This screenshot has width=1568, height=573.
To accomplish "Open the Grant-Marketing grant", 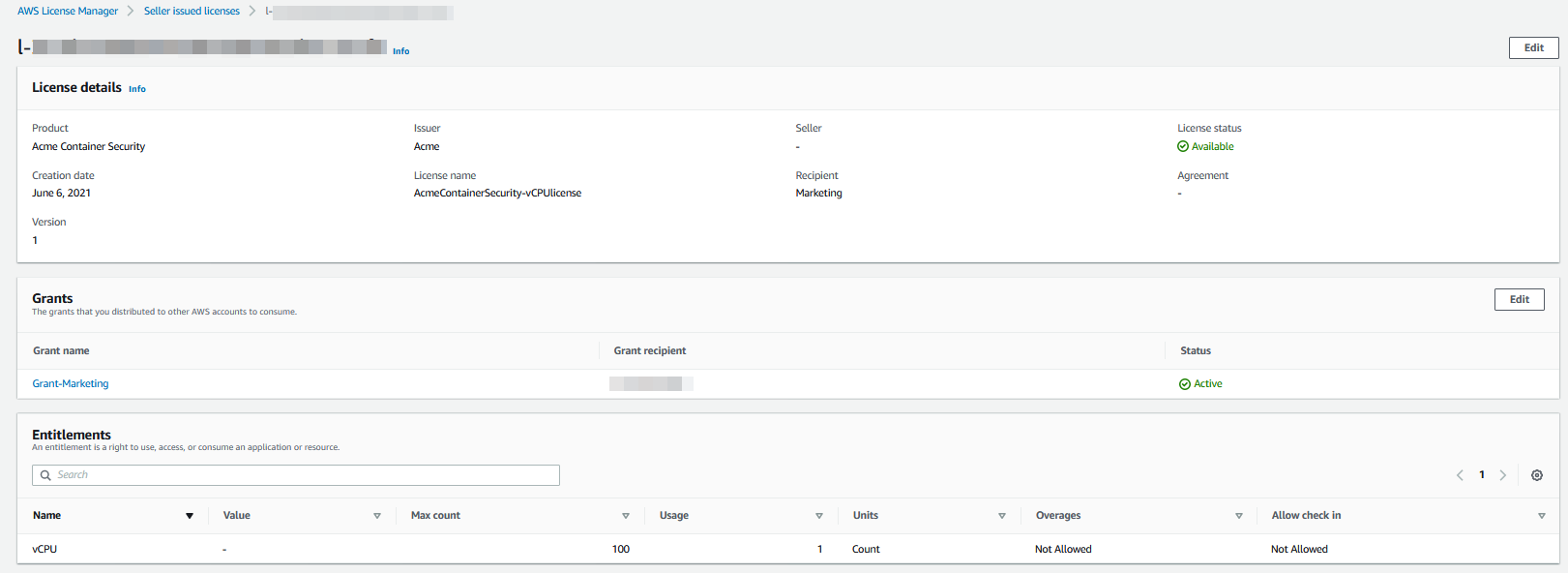I will pyautogui.click(x=71, y=384).
